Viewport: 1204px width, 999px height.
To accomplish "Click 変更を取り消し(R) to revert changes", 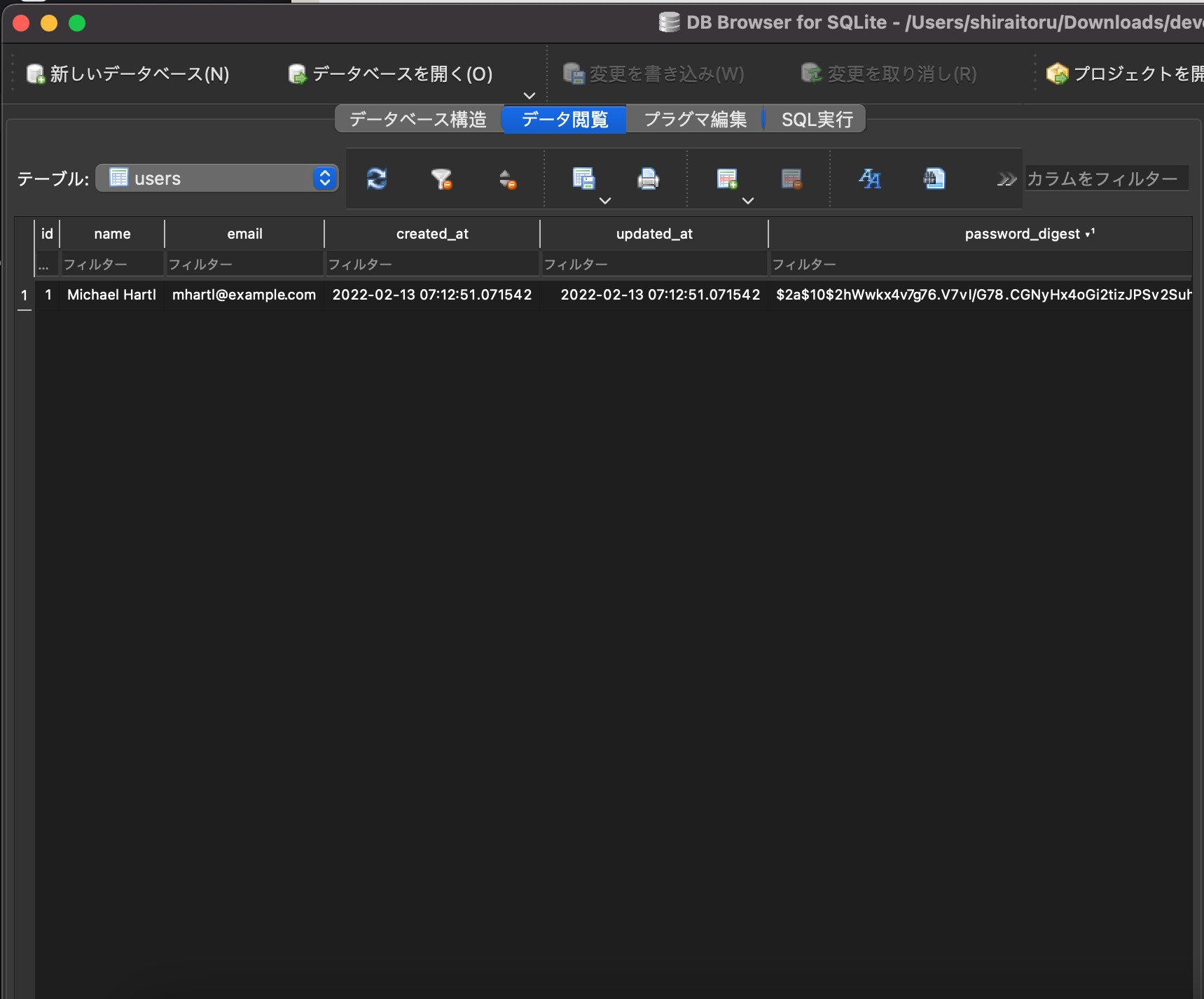I will (889, 74).
